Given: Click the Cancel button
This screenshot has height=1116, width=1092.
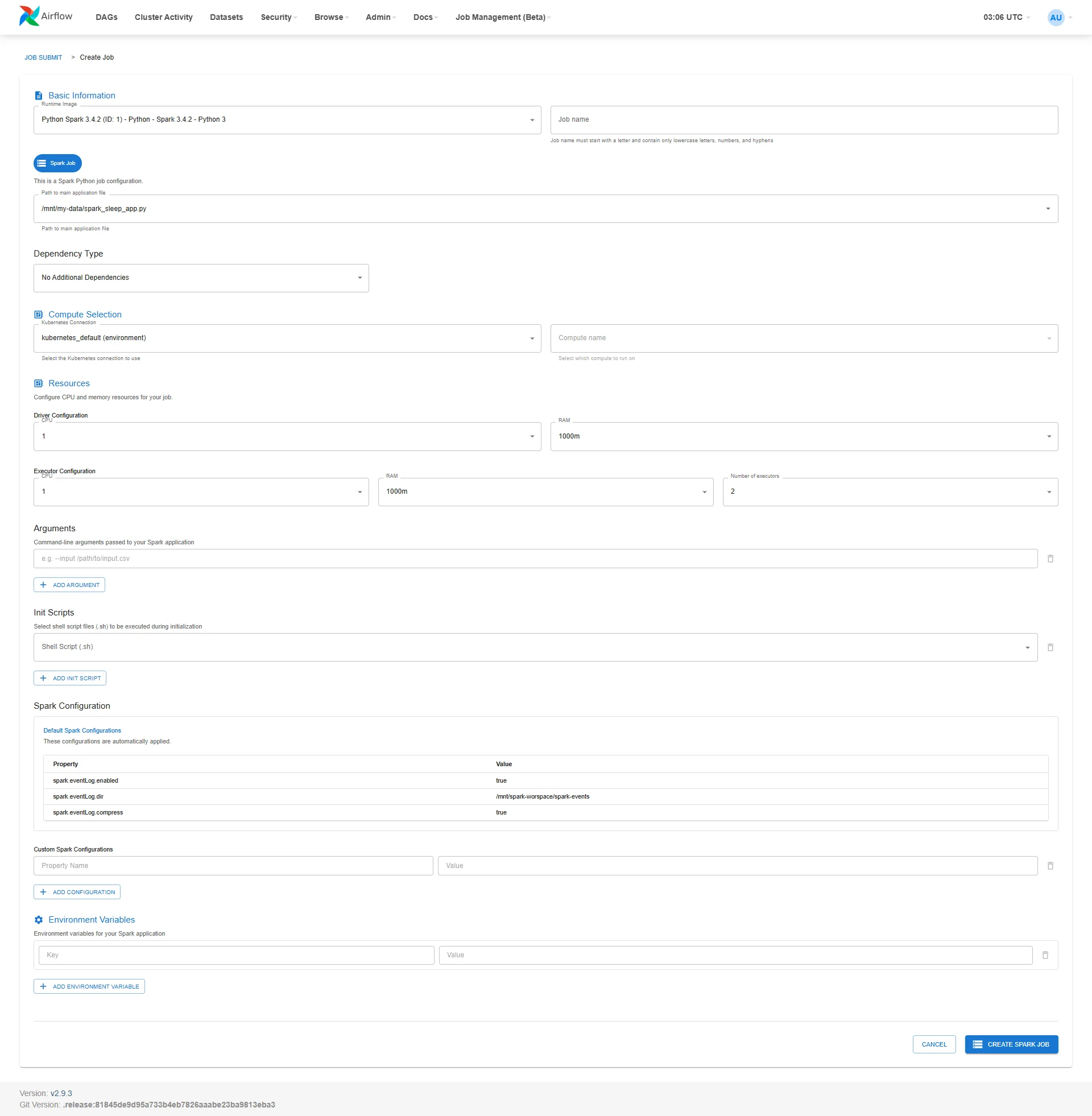Looking at the screenshot, I should pos(934,1044).
